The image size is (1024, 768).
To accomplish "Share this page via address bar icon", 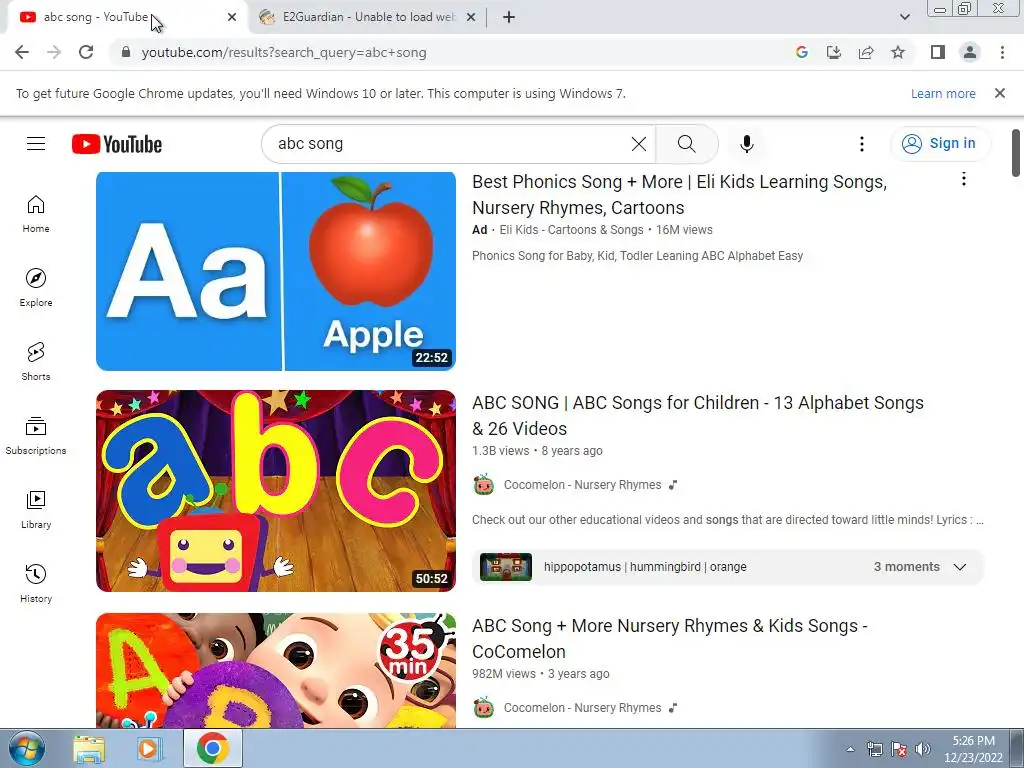I will coord(866,52).
